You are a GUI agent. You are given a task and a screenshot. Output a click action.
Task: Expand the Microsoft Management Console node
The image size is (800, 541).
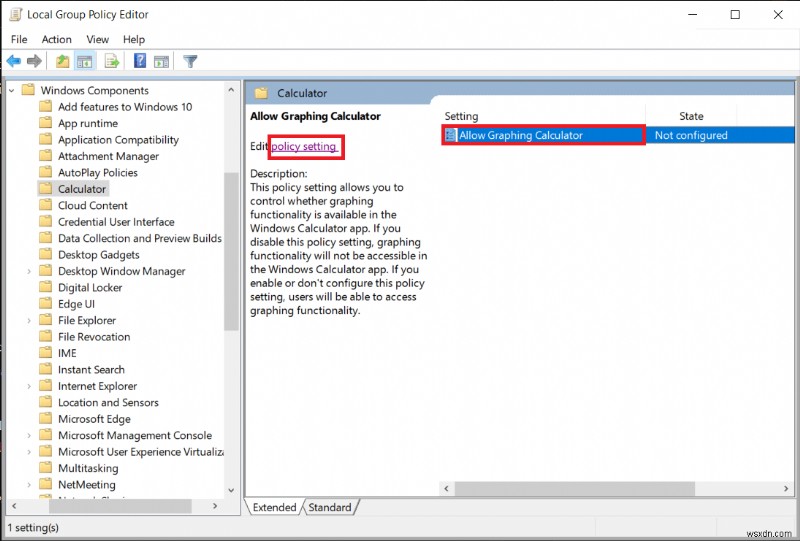(29, 435)
